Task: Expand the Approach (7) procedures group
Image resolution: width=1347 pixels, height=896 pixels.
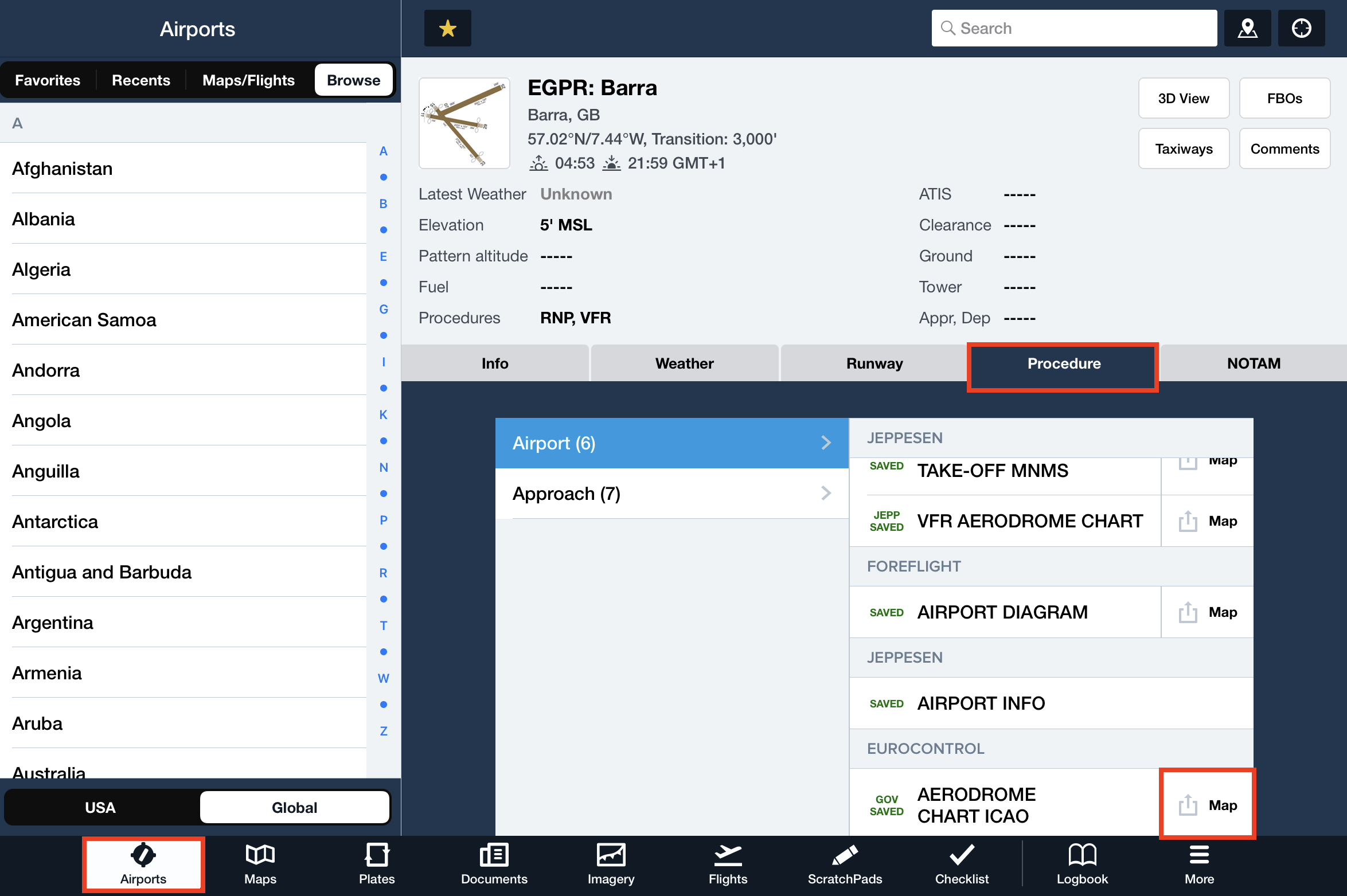Action: [x=671, y=494]
